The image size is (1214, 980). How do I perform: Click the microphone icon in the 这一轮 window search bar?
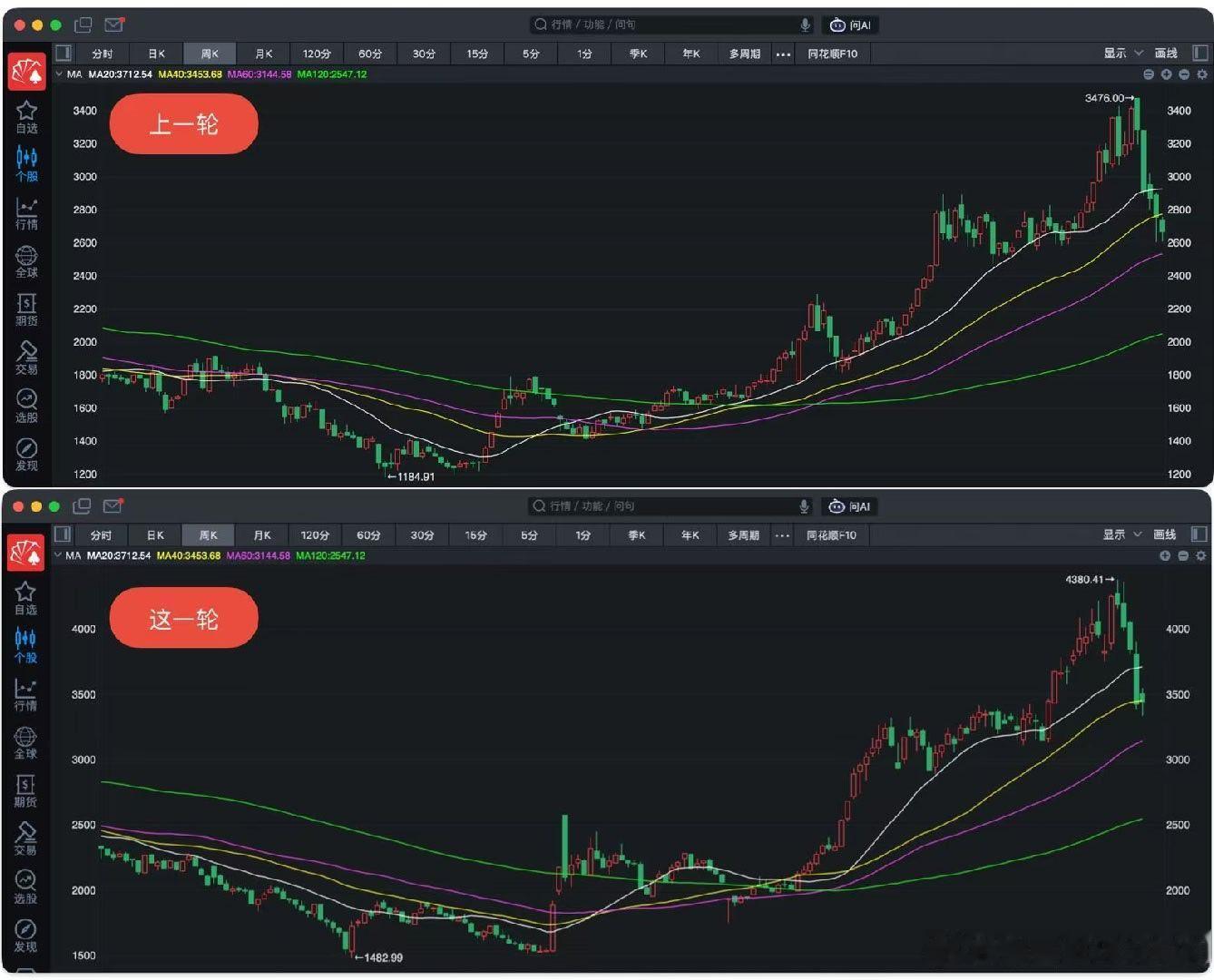click(x=804, y=505)
